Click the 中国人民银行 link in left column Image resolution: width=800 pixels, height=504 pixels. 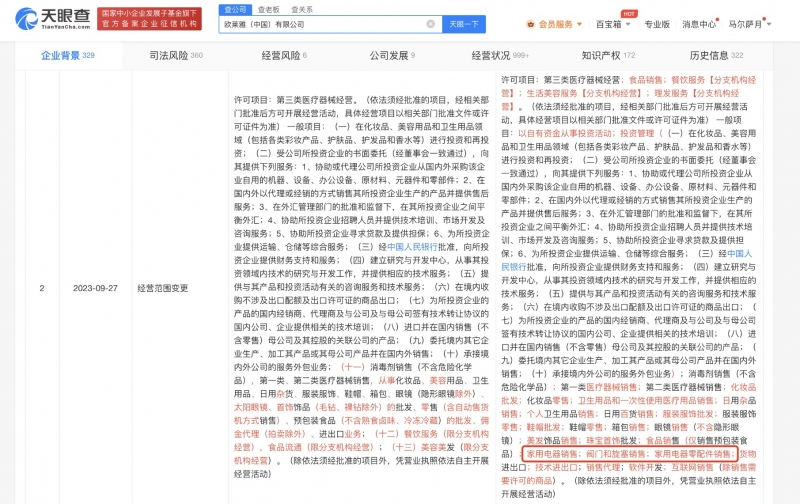[x=412, y=247]
